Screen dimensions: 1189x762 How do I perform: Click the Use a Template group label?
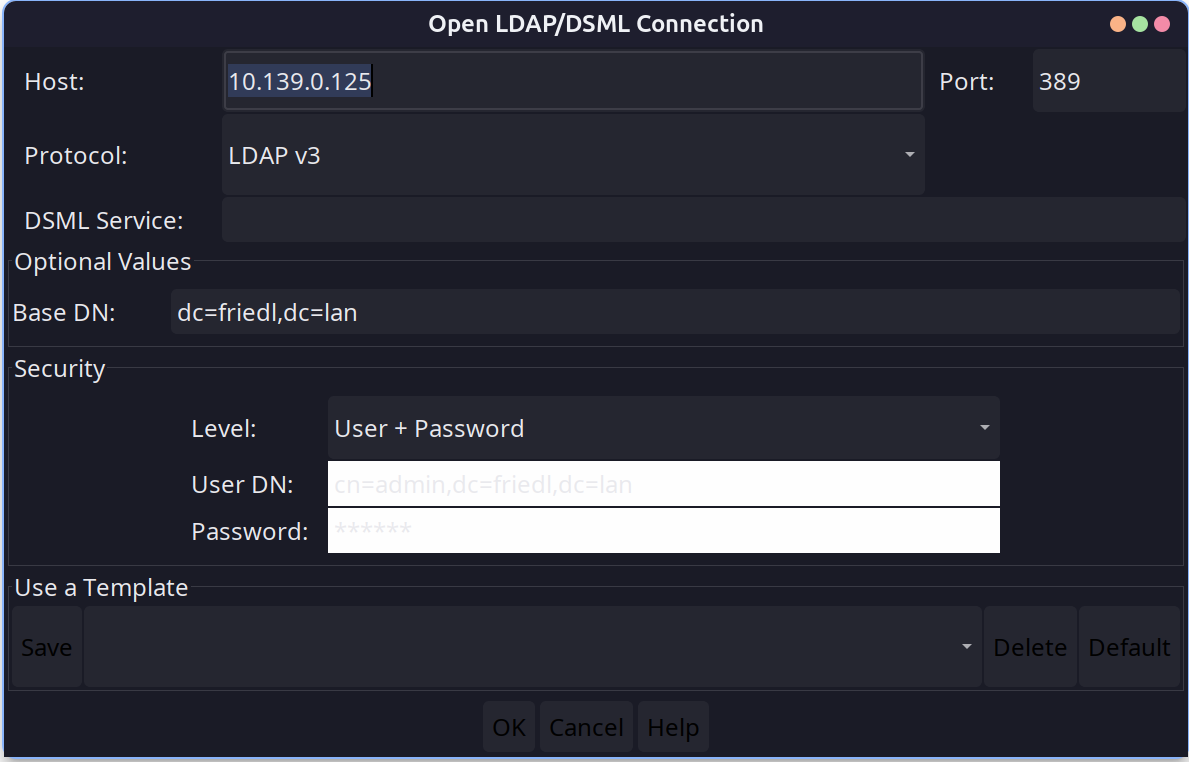click(101, 588)
